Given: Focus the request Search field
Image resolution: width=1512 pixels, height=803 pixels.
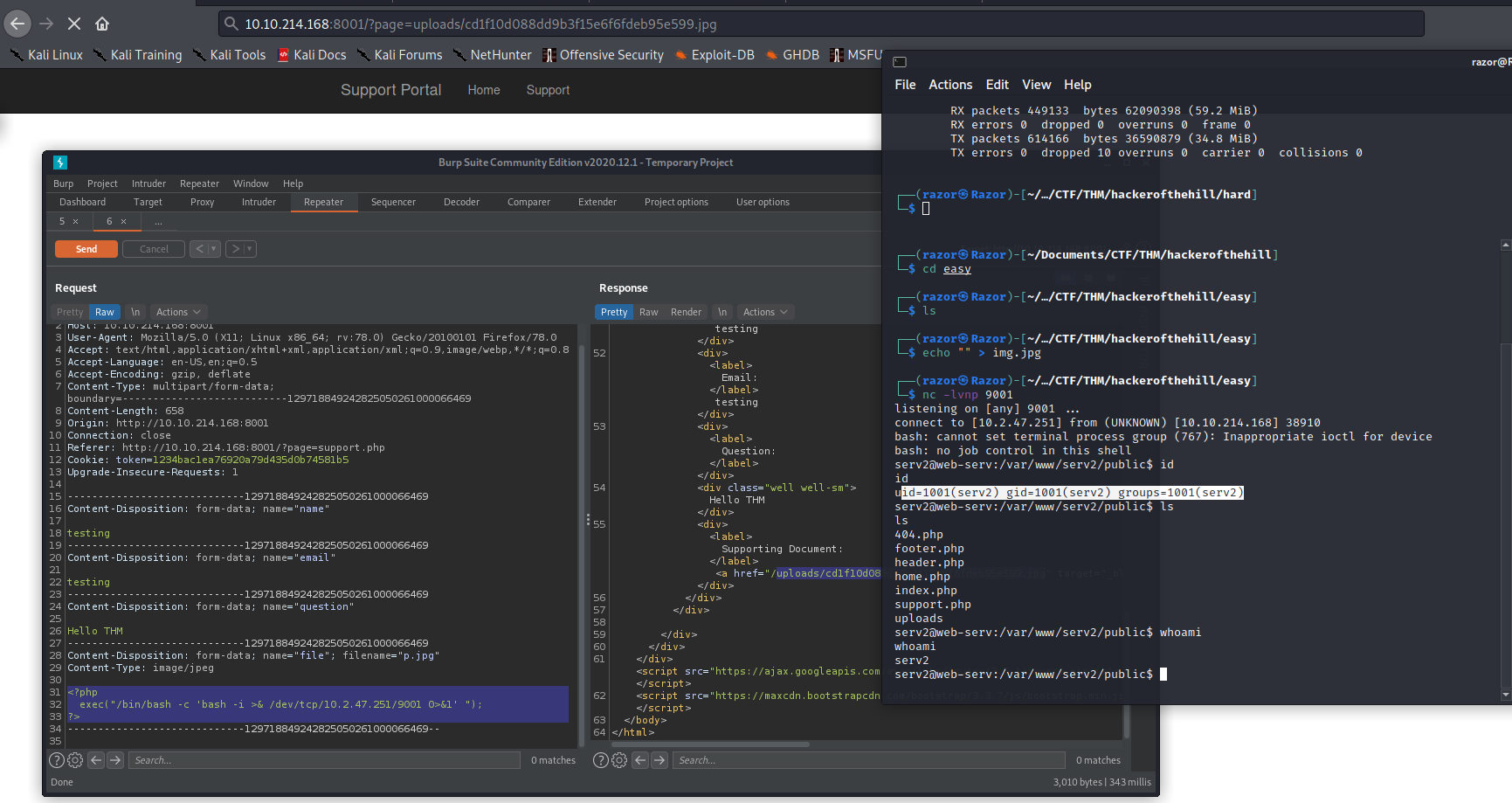Looking at the screenshot, I should pyautogui.click(x=324, y=760).
